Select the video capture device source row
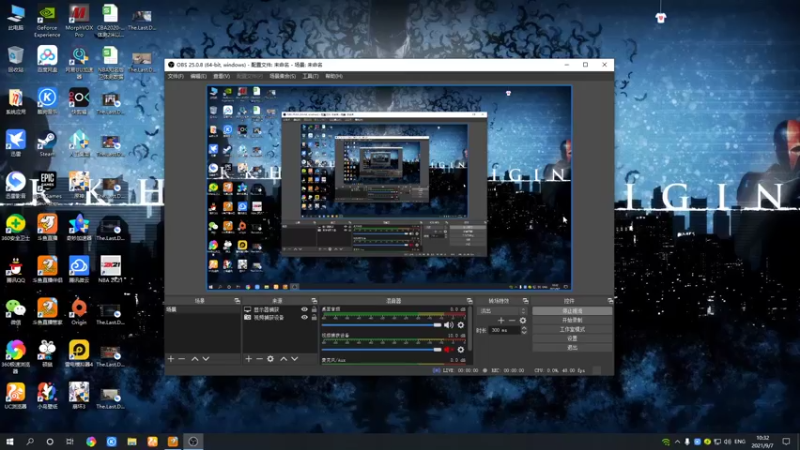The image size is (800, 450). pyautogui.click(x=280, y=317)
